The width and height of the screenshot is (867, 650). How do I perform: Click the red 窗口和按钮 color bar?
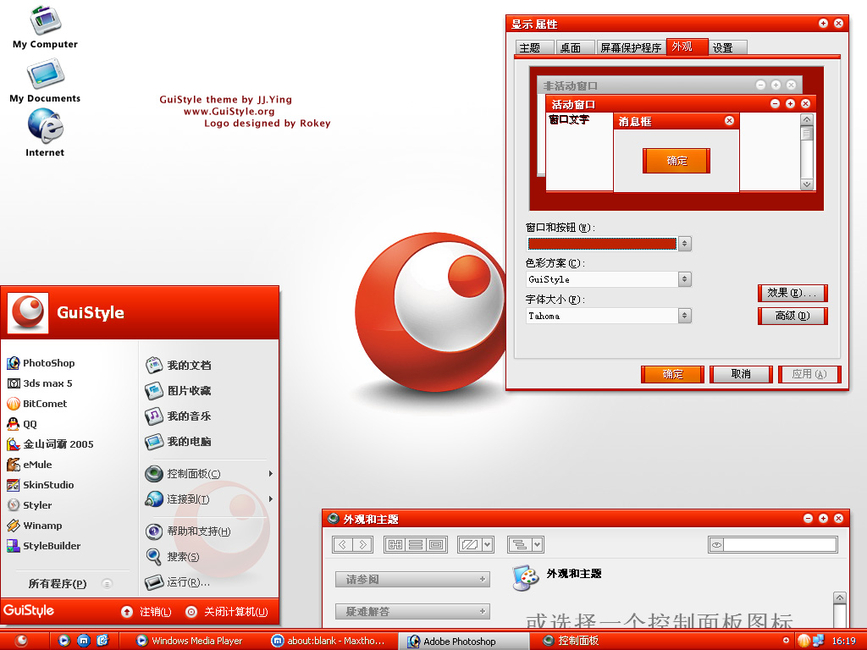[602, 243]
